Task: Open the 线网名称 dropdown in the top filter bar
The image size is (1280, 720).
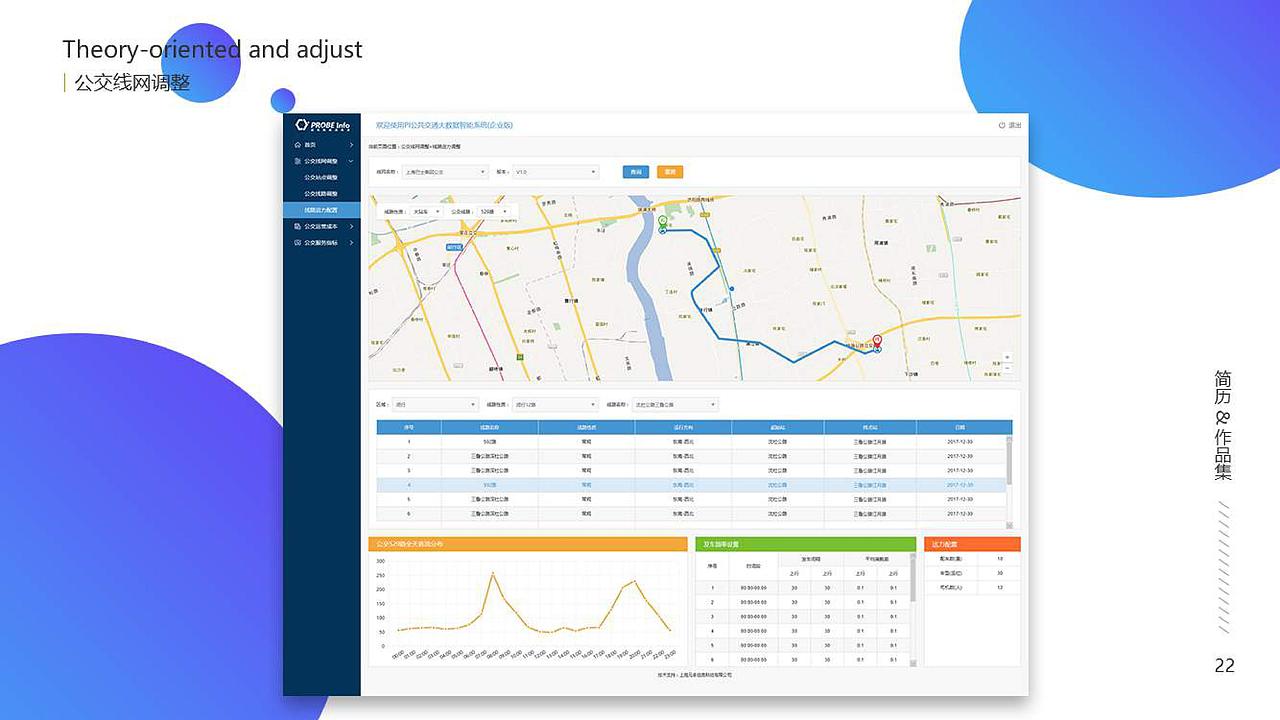Action: 445,172
